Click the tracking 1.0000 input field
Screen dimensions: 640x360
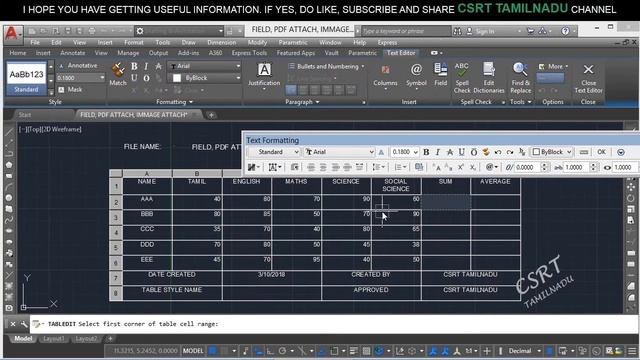(577, 167)
